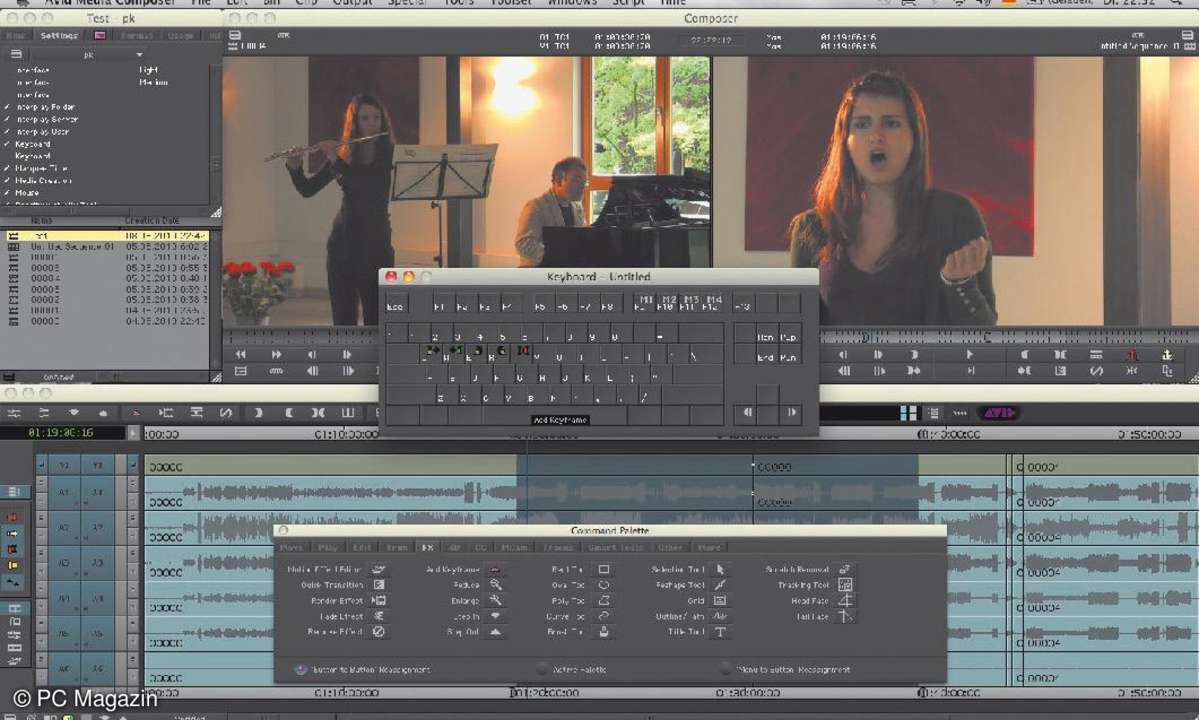Open the Title Tool icon
The width and height of the screenshot is (1199, 720).
tap(720, 632)
